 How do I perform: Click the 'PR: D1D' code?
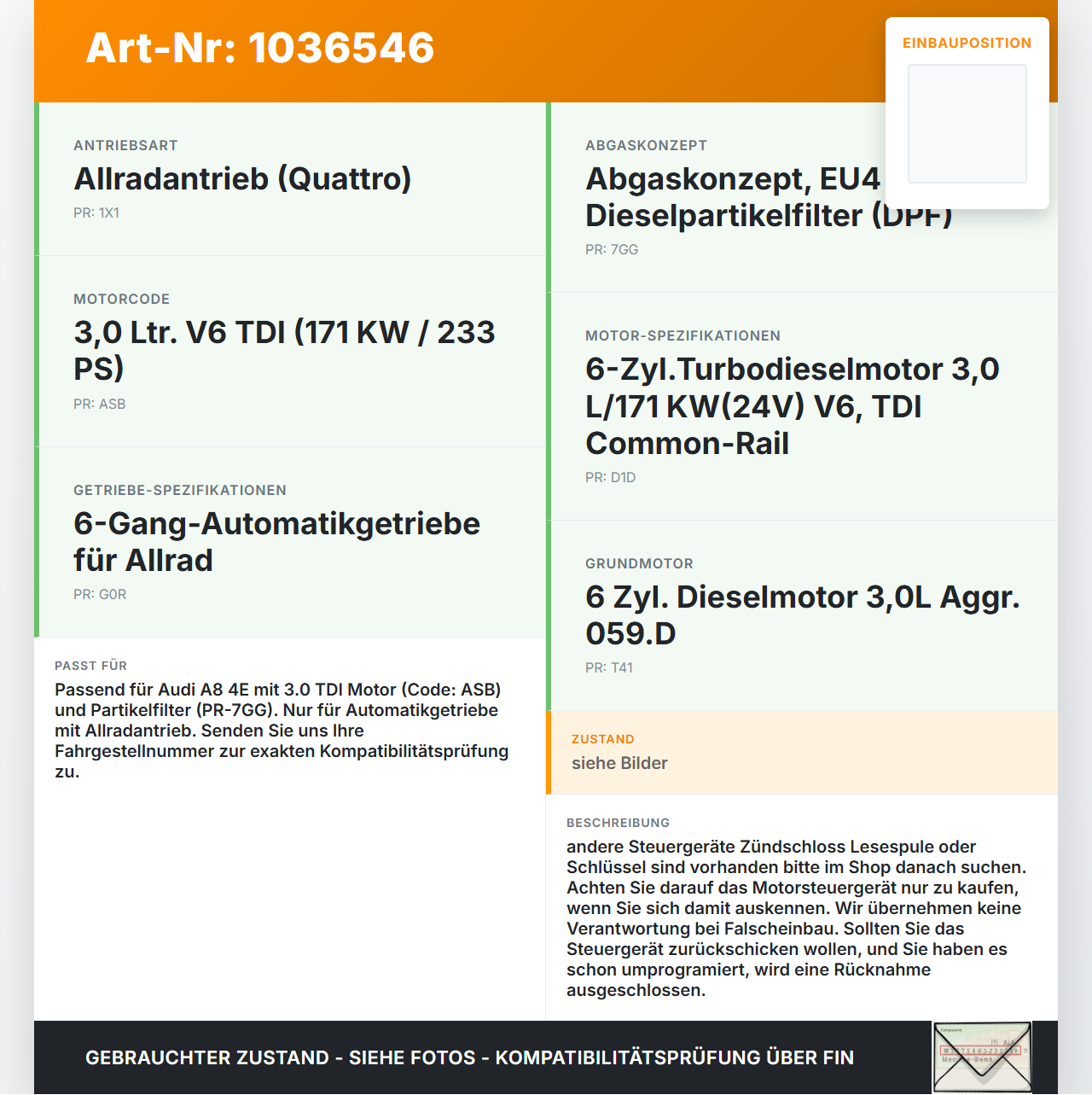611,477
